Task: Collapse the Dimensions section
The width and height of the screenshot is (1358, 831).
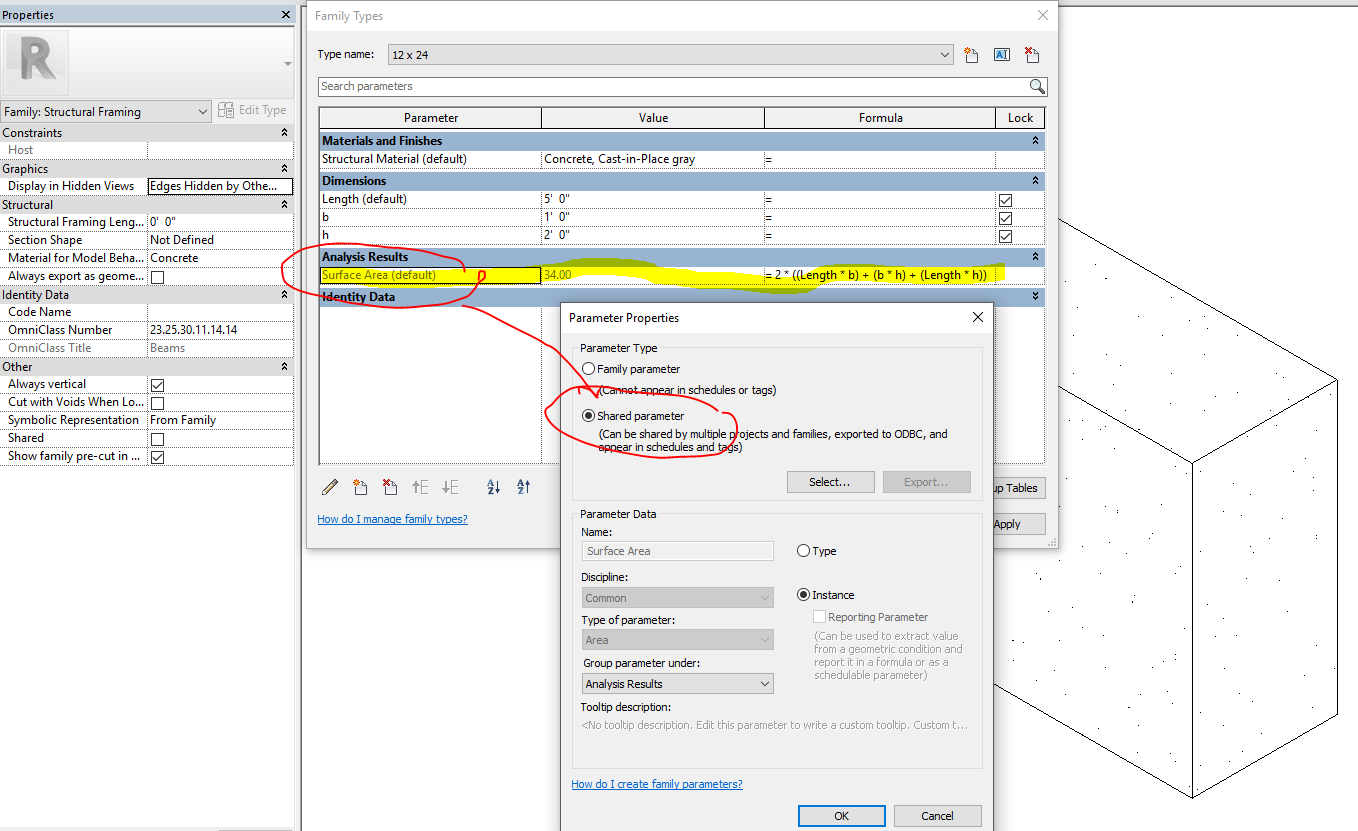Action: coord(1033,180)
